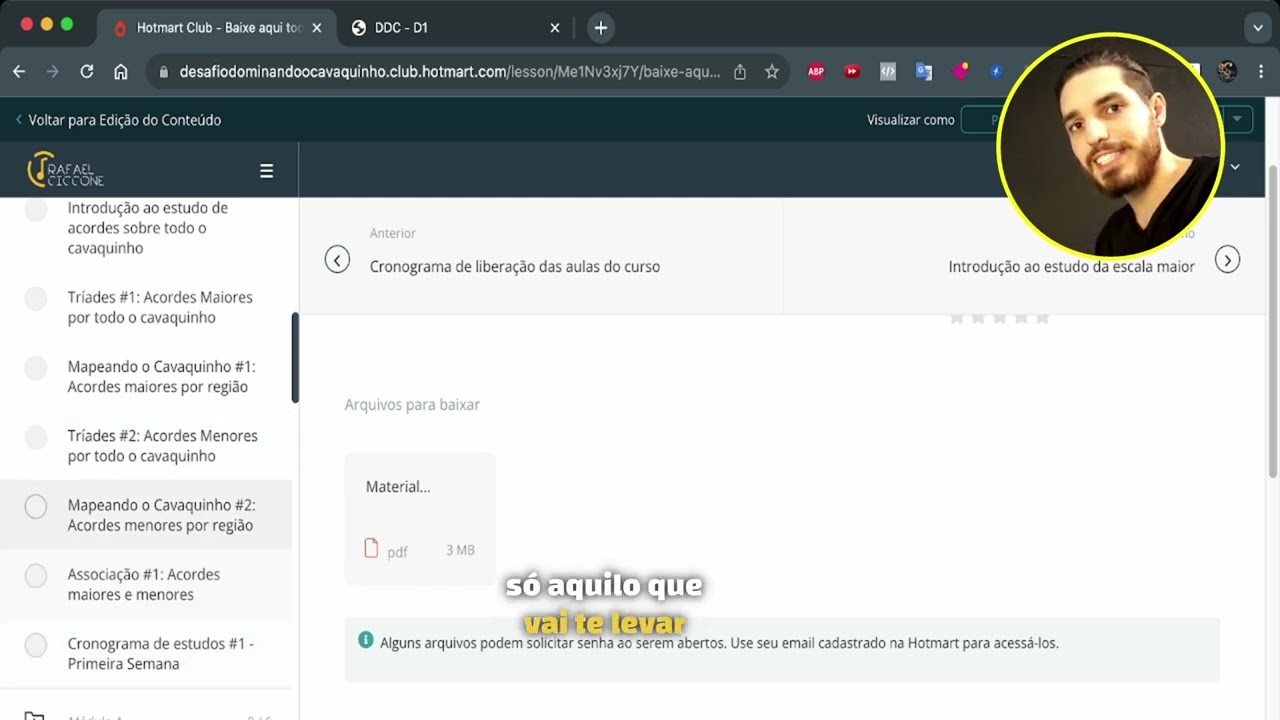Click the green info icon

365,640
